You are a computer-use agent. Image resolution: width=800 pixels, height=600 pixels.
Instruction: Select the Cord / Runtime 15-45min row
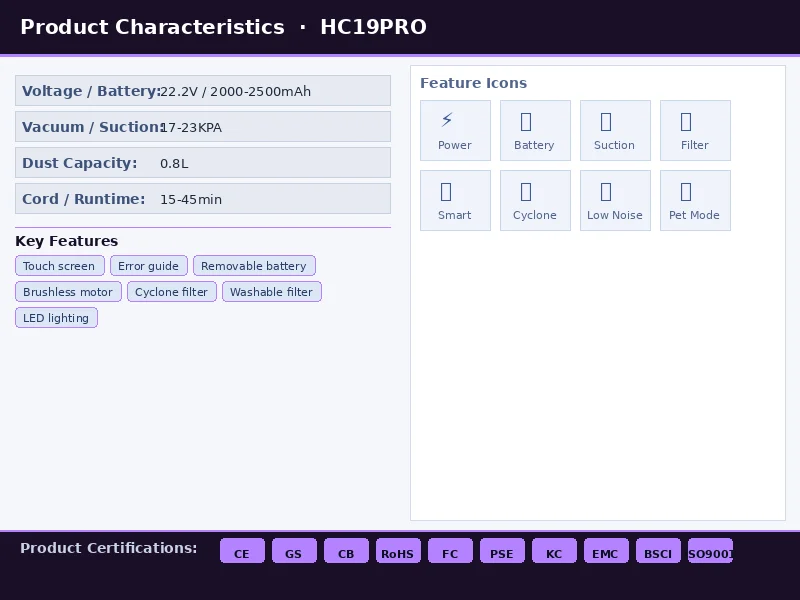203,198
